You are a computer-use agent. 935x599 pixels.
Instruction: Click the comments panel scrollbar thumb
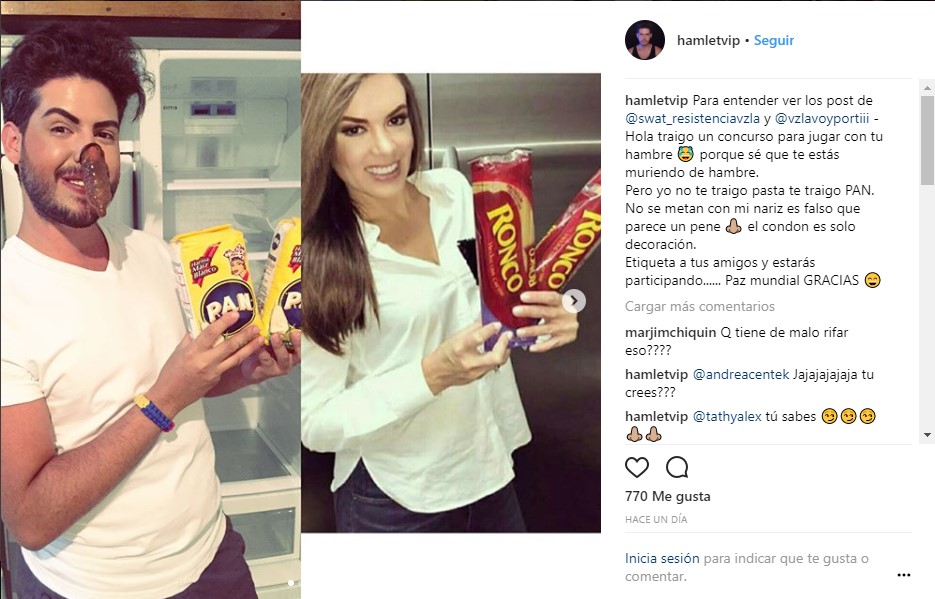click(927, 140)
